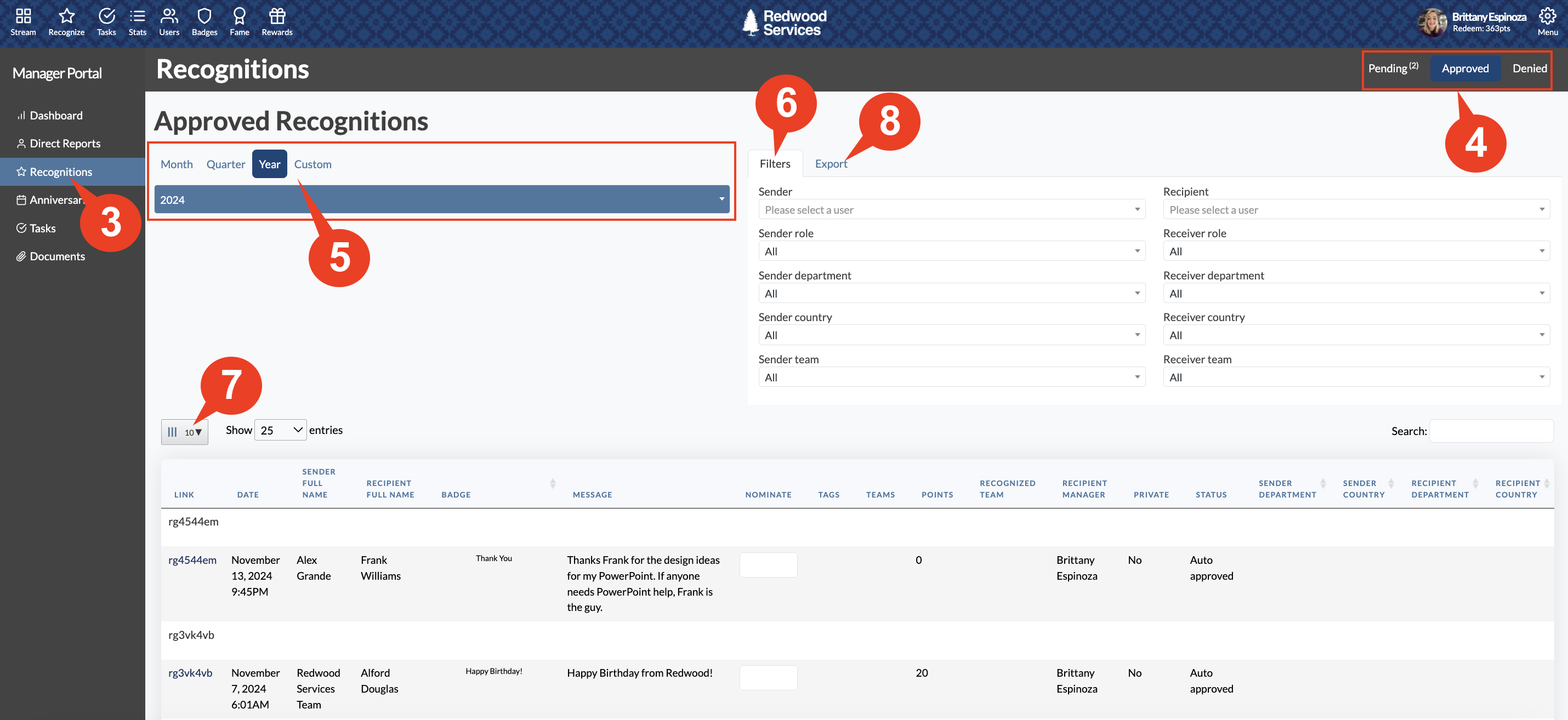Image resolution: width=1568 pixels, height=720 pixels.
Task: Switch to the Denied recognitions tab
Action: point(1529,68)
